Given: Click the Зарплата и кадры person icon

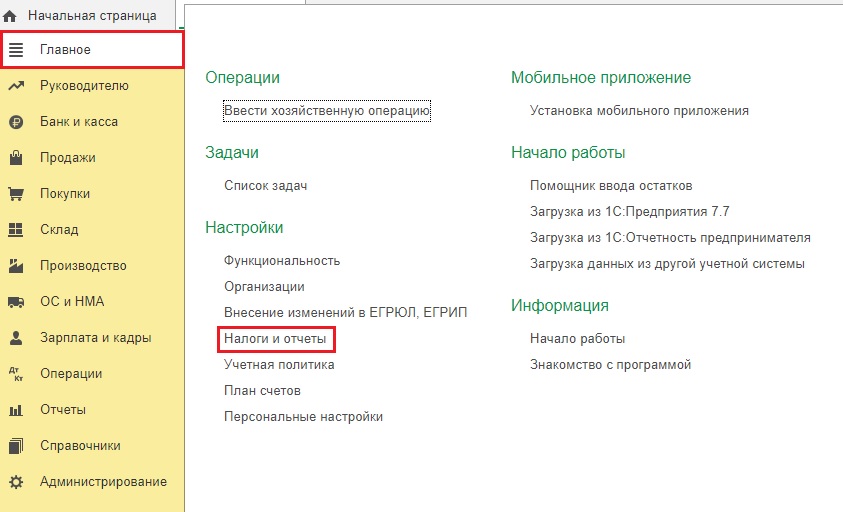Looking at the screenshot, I should [16, 338].
